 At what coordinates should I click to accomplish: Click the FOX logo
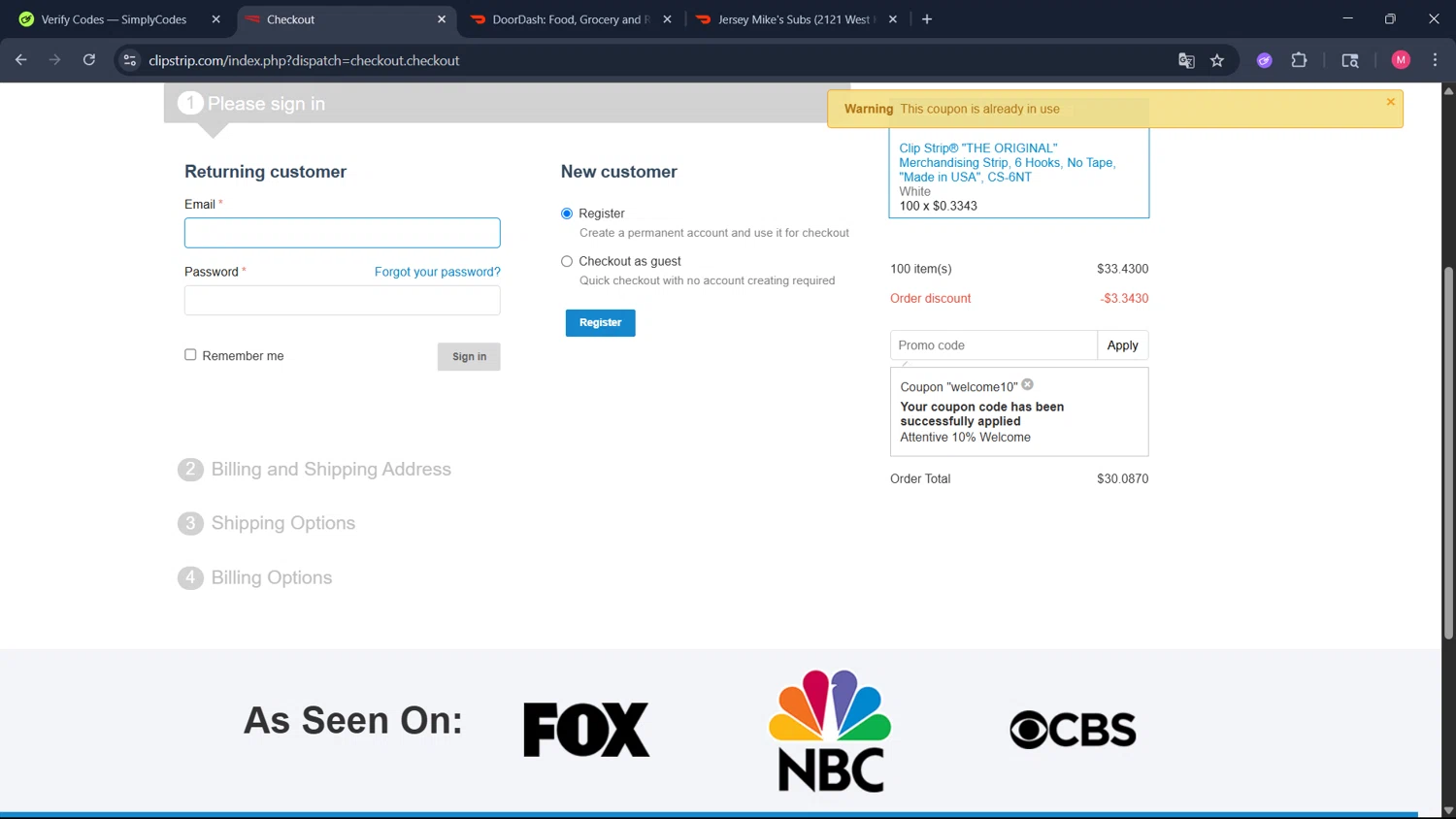(586, 730)
